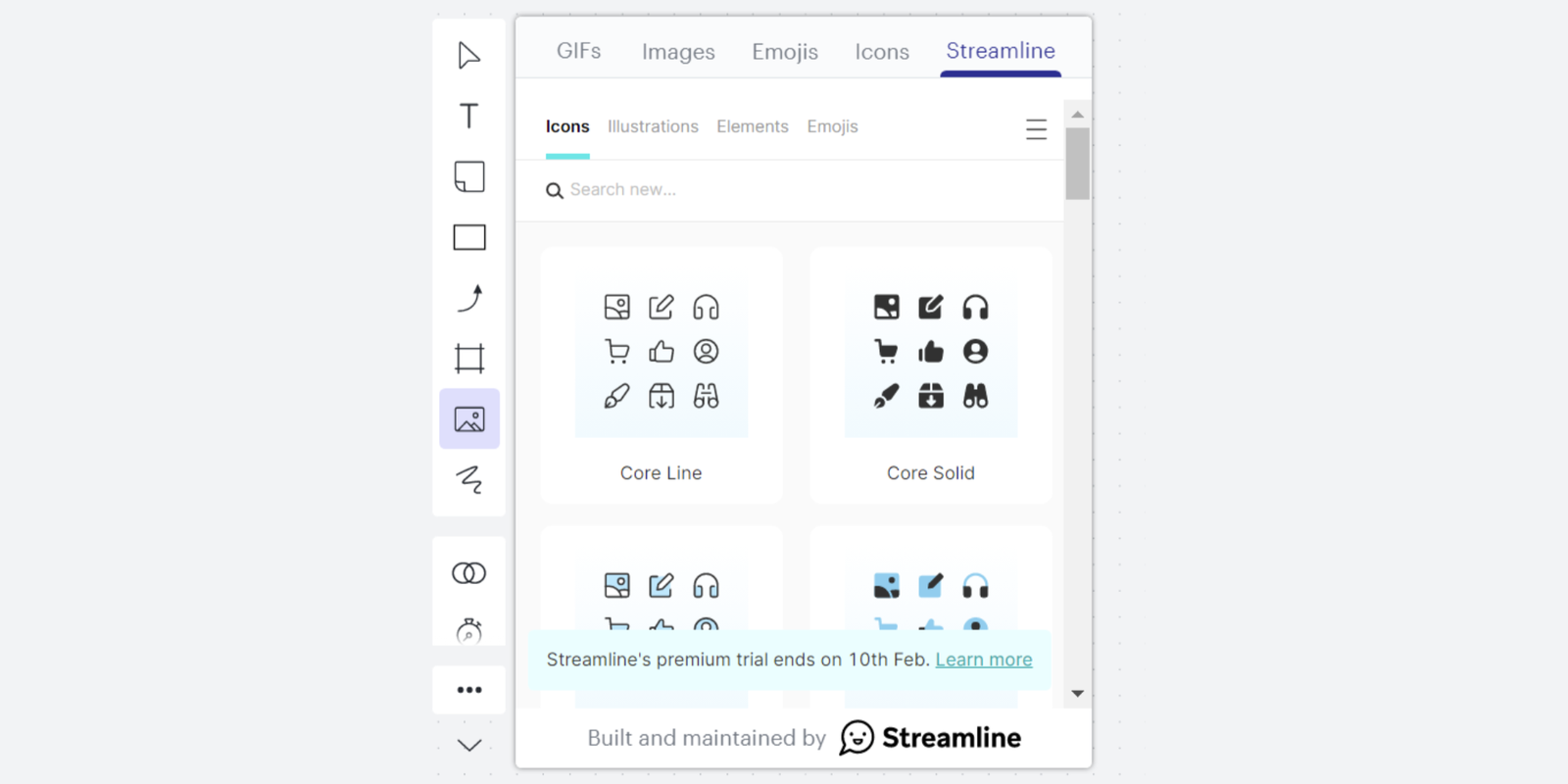Select the frame tool

[x=469, y=359]
